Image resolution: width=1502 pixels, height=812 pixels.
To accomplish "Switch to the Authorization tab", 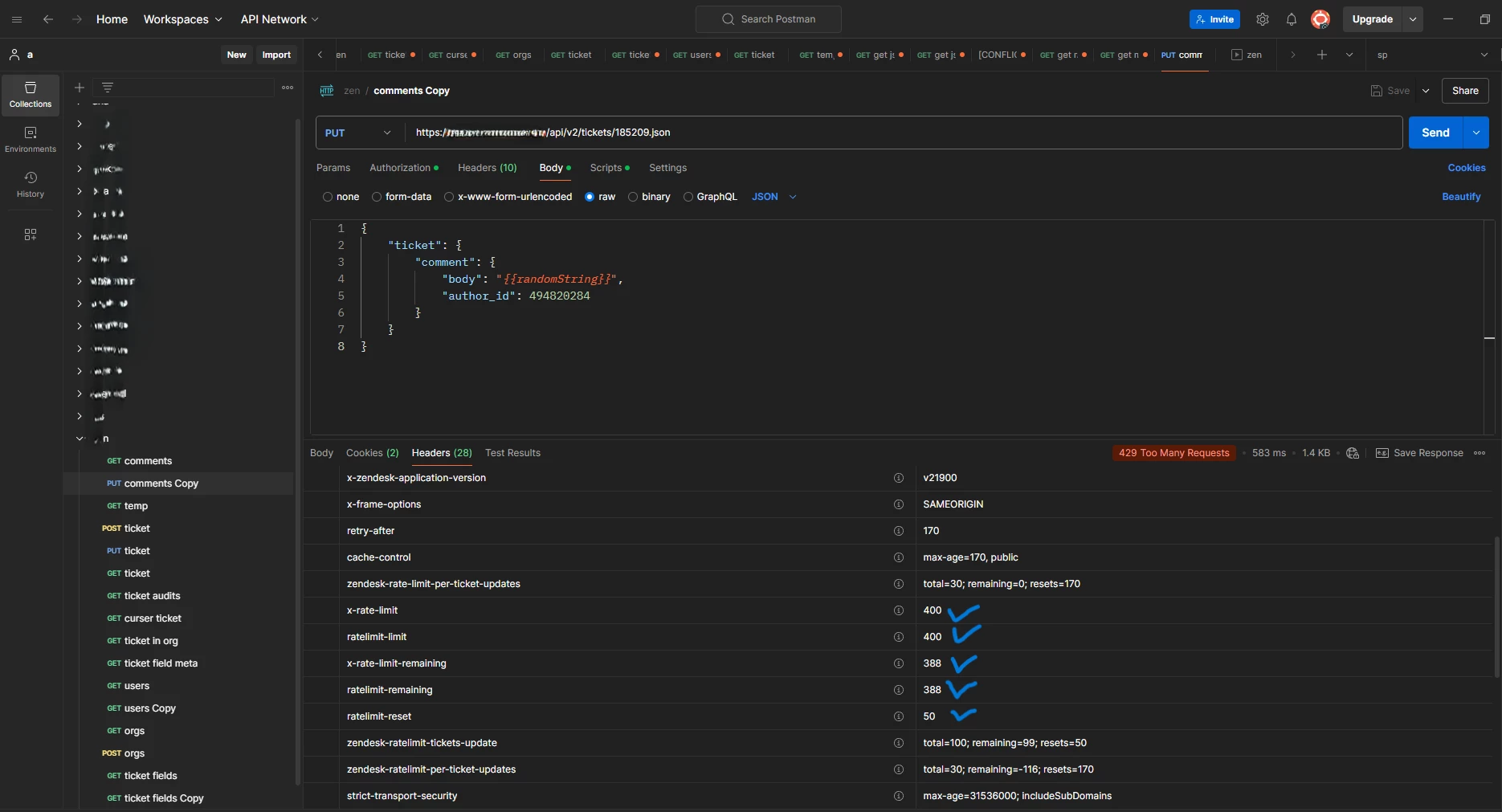I will [404, 168].
